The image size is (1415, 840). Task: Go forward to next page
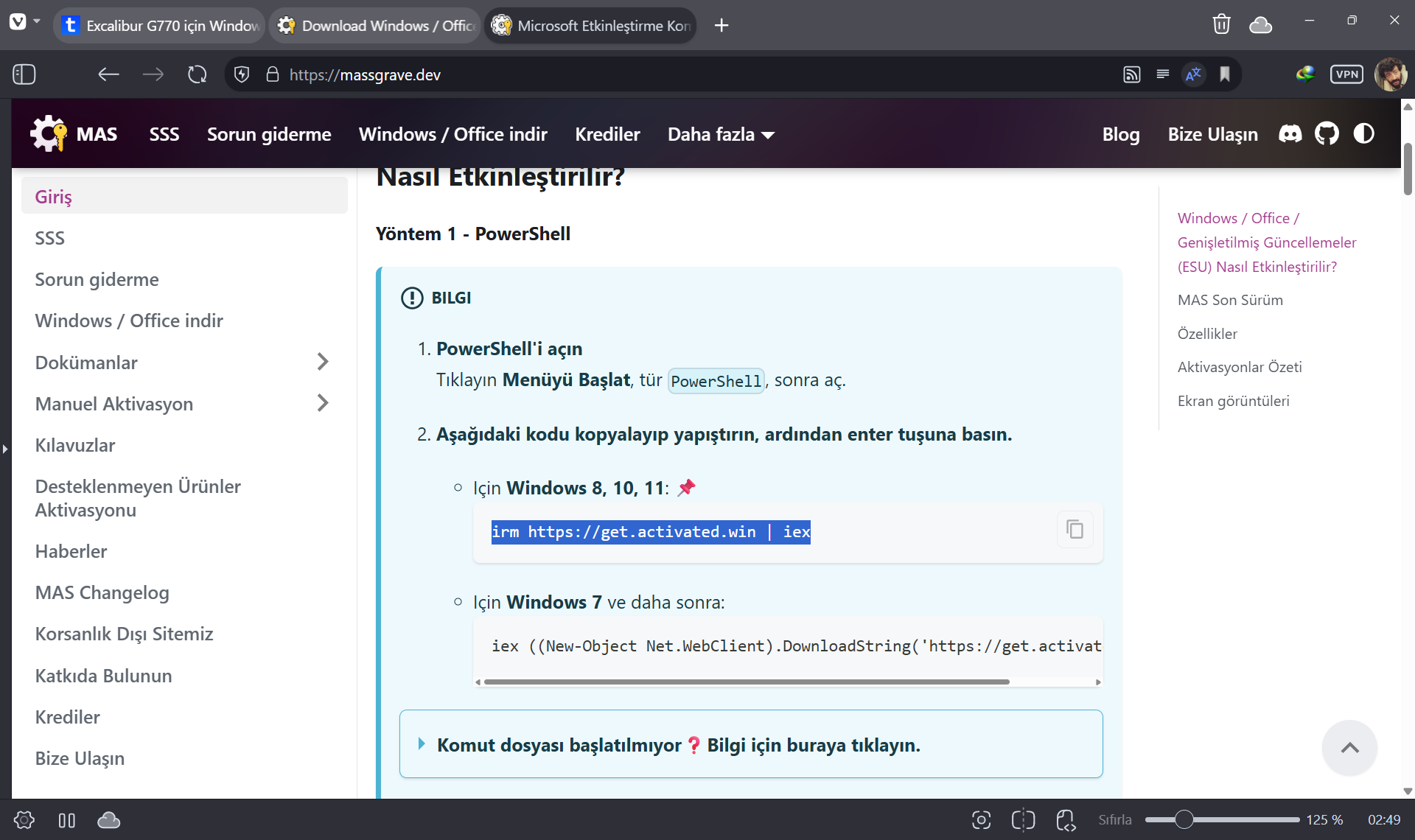coord(153,74)
